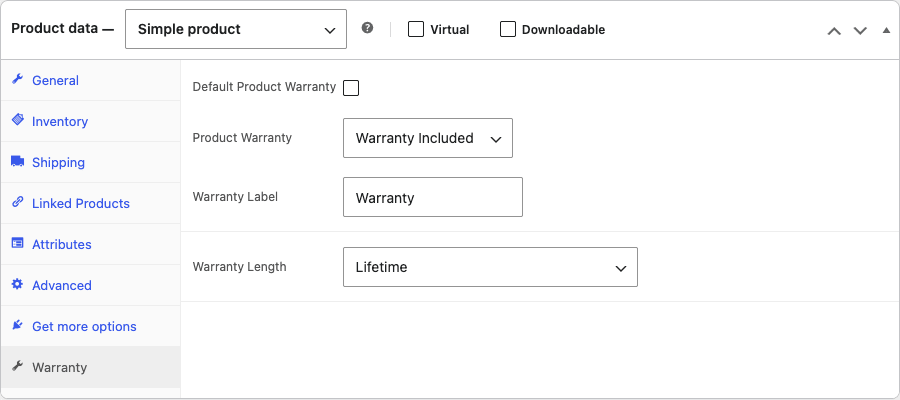Click the Attributes tab table icon

pos(18,243)
